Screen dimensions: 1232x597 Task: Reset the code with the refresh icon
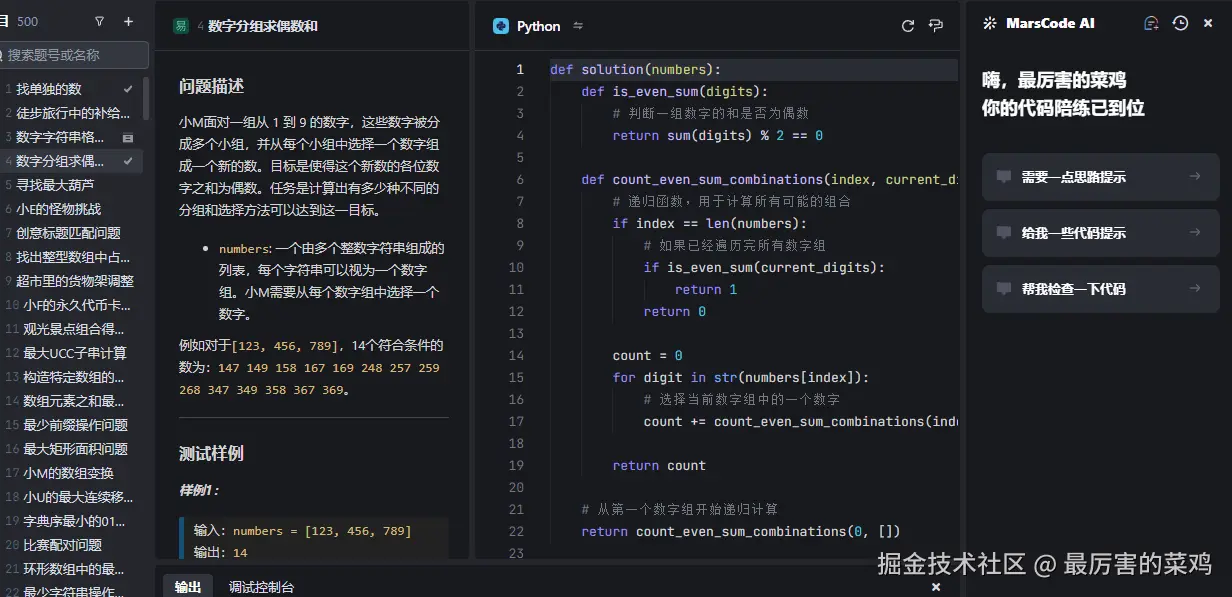[907, 25]
